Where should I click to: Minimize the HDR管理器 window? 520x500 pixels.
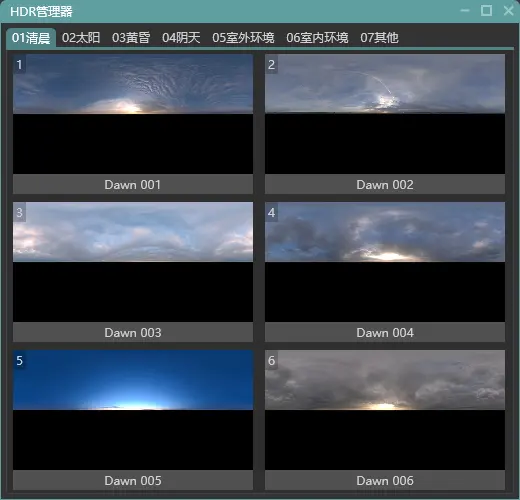[x=465, y=11]
